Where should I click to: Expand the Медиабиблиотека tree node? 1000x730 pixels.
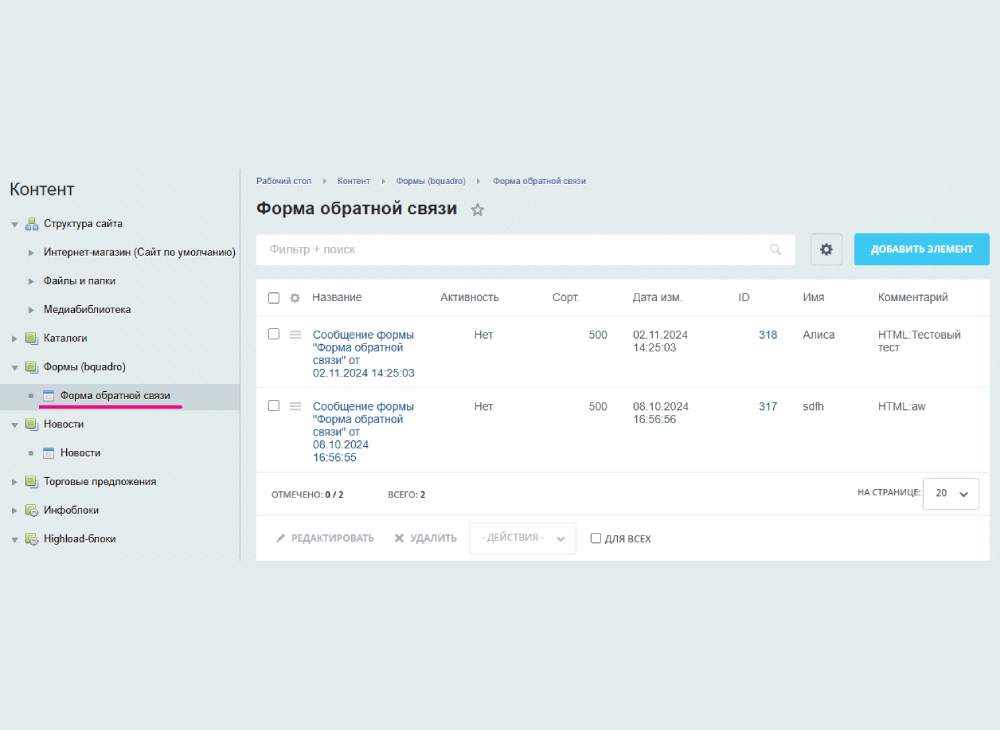click(x=31, y=310)
